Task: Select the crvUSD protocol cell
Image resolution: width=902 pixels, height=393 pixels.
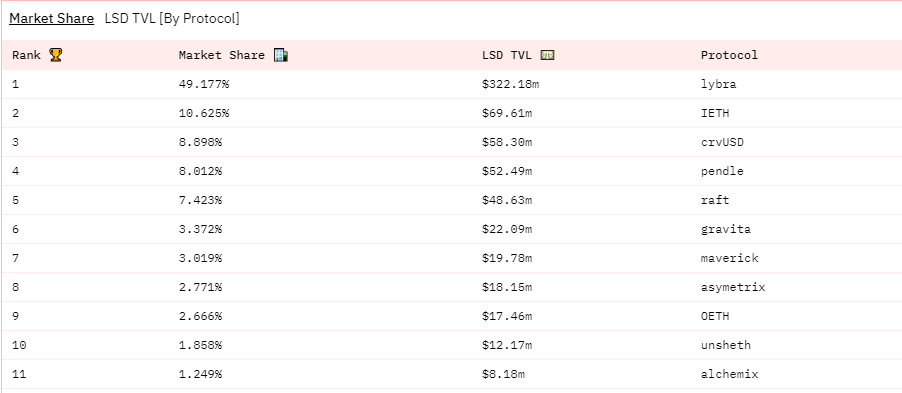Action: tap(722, 142)
